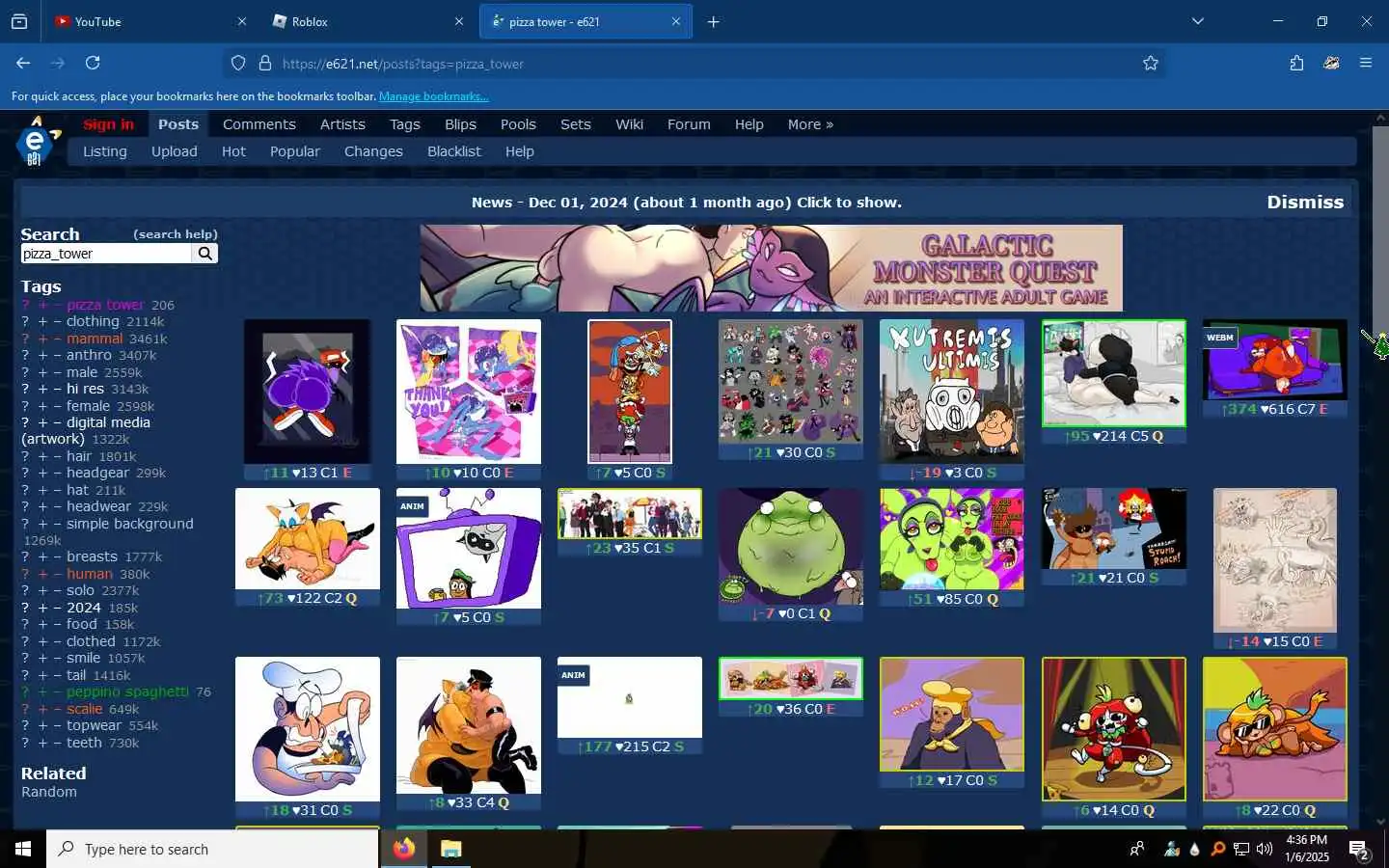Open the Comments navigation item
Image resolution: width=1389 pixels, height=868 pixels.
tap(259, 124)
